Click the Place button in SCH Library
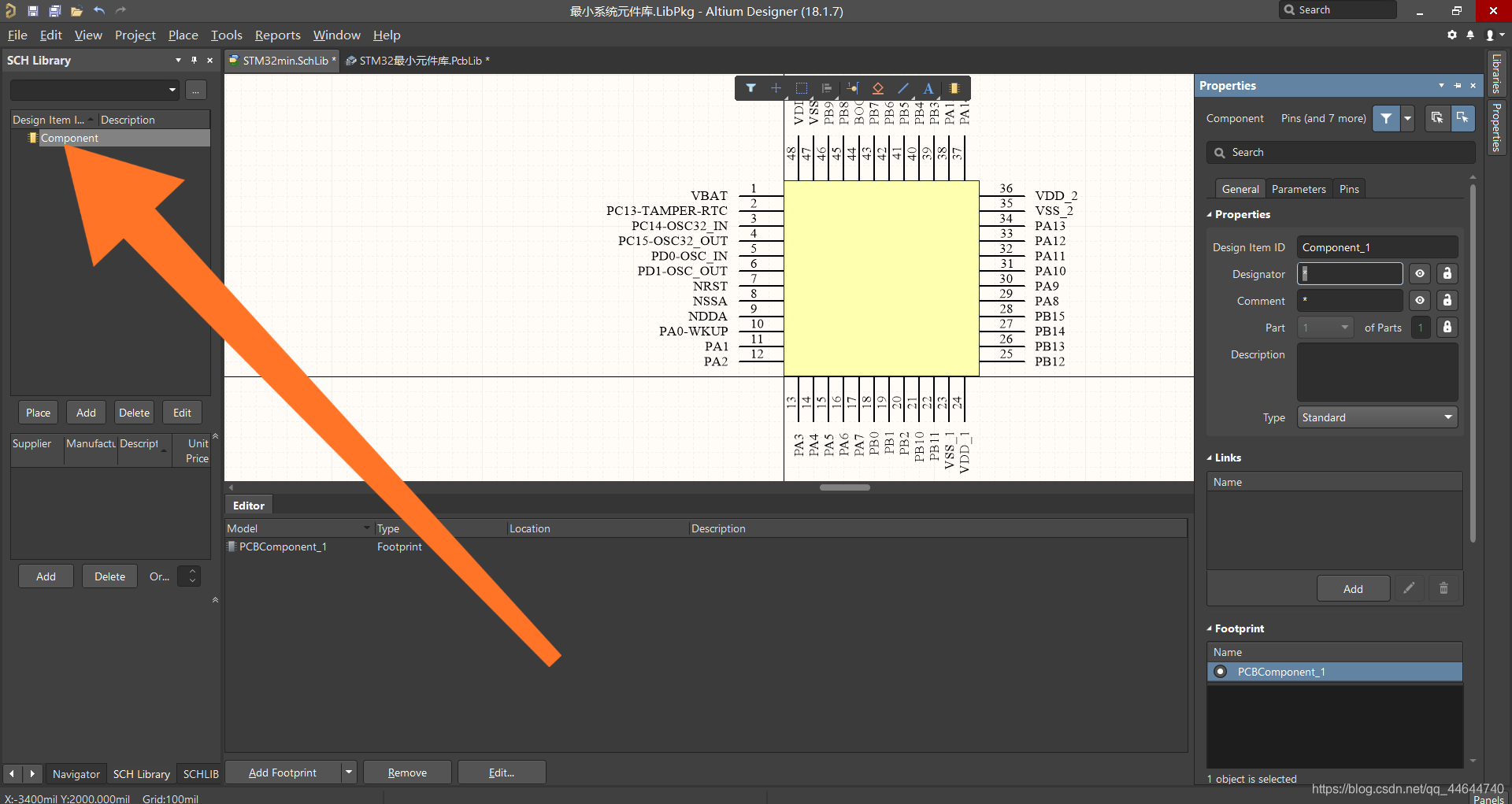The width and height of the screenshot is (1512, 804). [38, 413]
